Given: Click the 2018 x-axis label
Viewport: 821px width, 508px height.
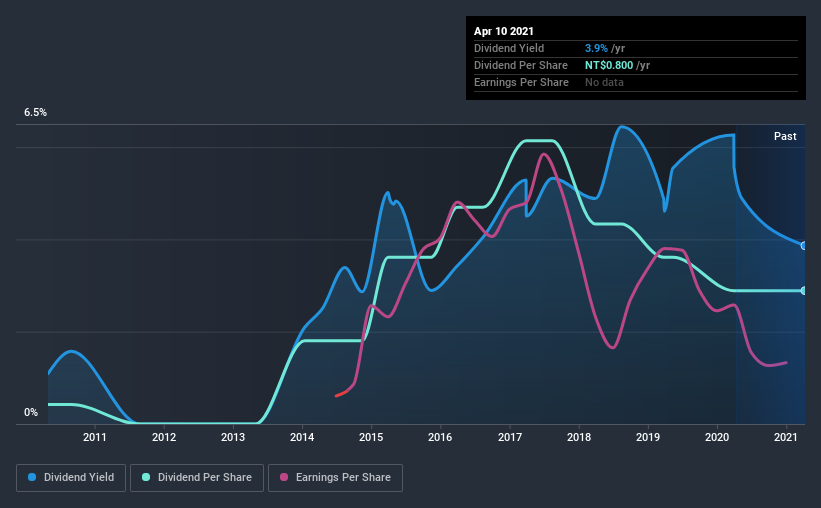Looking at the screenshot, I should click(x=579, y=437).
